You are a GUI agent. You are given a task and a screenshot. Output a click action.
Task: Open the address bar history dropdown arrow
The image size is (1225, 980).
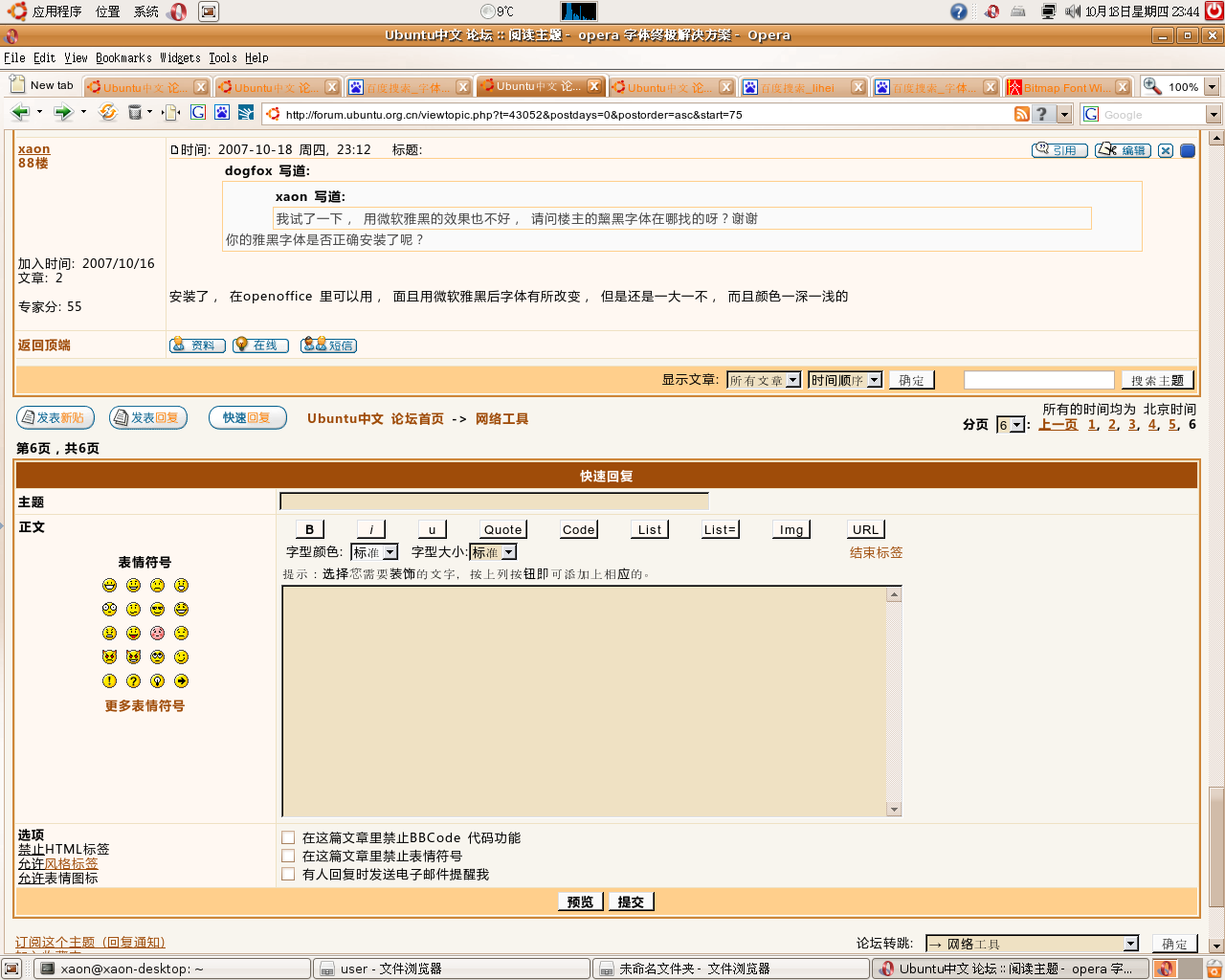tap(1063, 114)
